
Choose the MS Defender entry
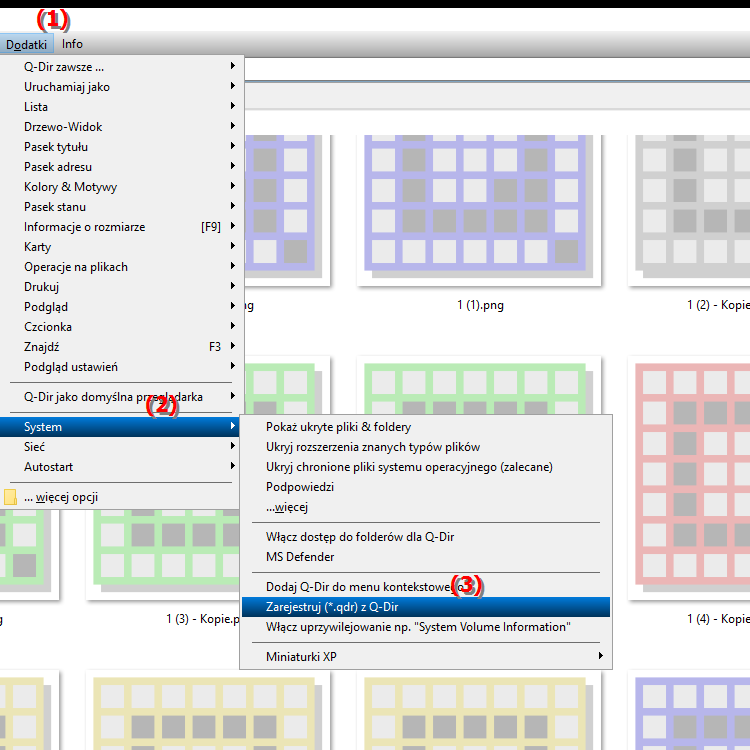click(426, 557)
